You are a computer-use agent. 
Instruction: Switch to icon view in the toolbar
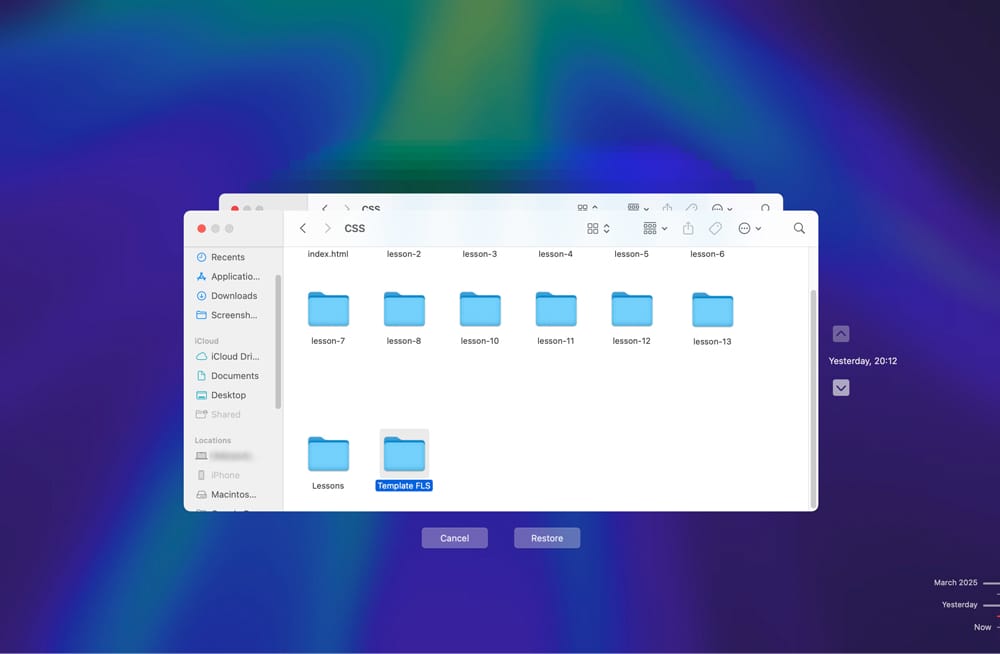coord(593,228)
